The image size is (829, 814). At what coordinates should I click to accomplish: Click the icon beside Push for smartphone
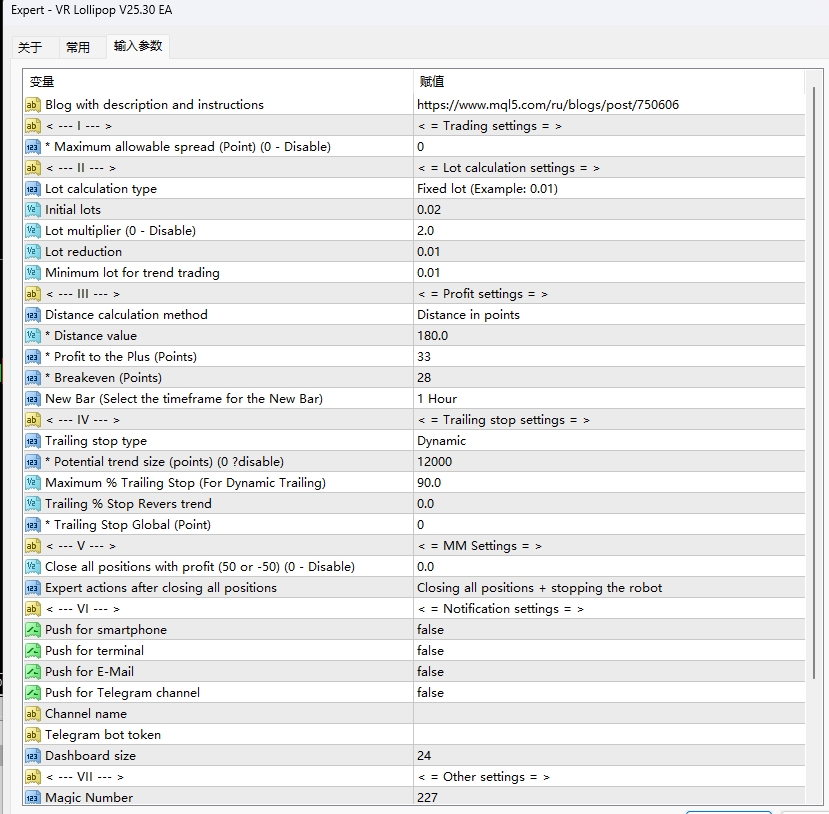tap(32, 630)
